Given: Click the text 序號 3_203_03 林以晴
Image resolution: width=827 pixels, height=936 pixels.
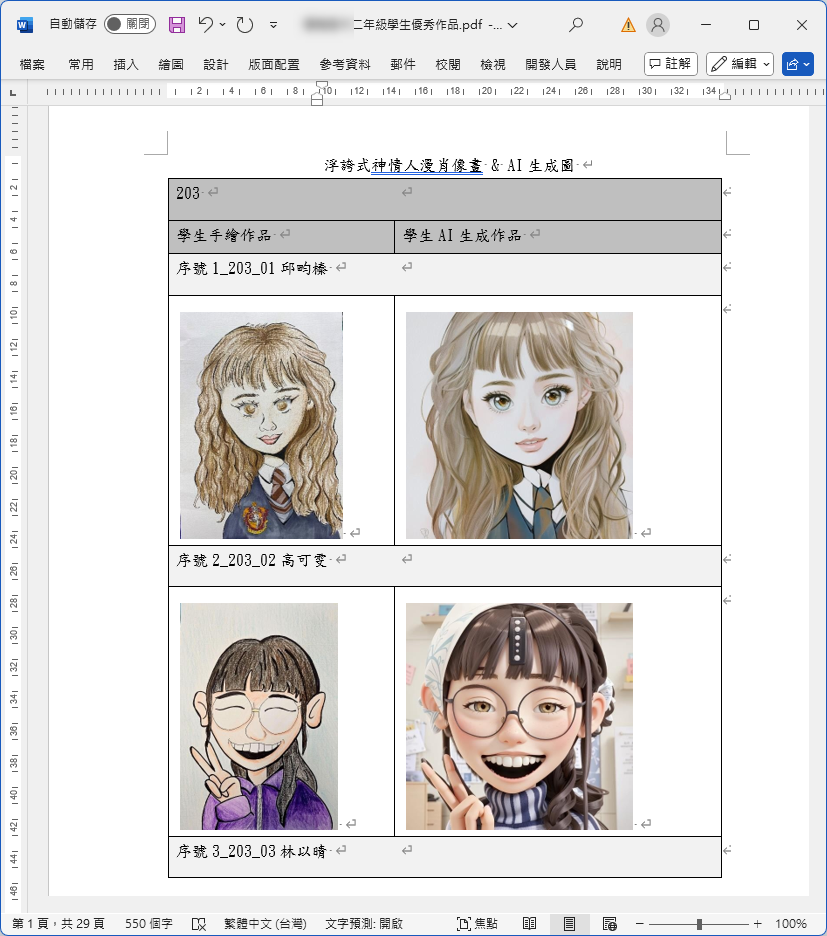Looking at the screenshot, I should (251, 851).
